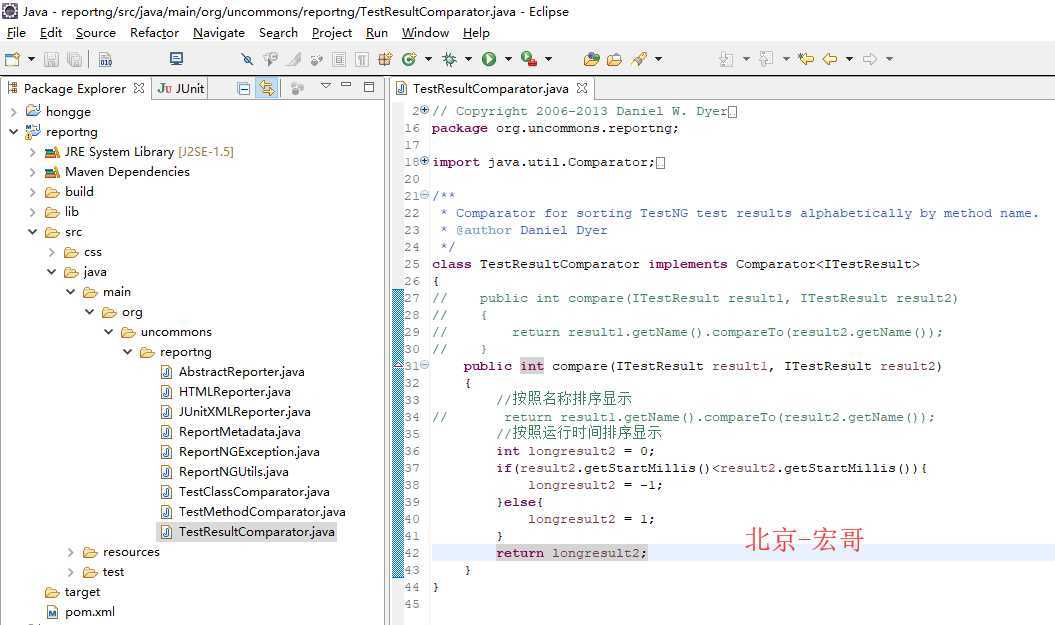Expand the hongge project
Image resolution: width=1055 pixels, height=625 pixels.
pos(13,112)
